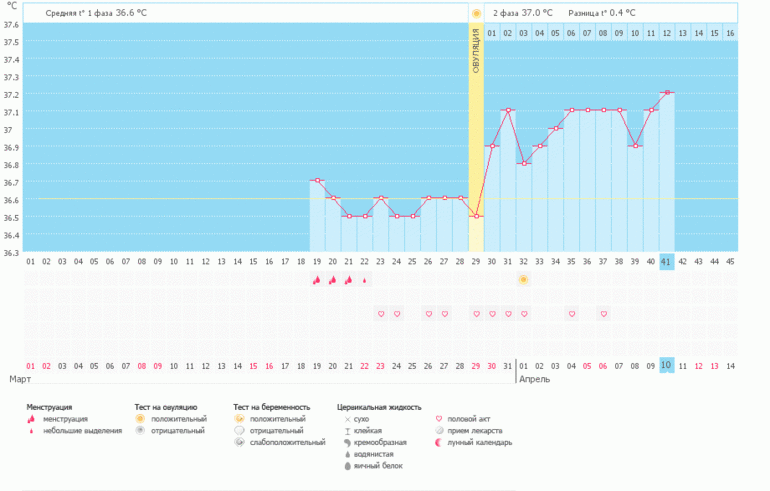Click intercourse heart icon on cycle day 35
Screen dimensions: 770x491
572,314
